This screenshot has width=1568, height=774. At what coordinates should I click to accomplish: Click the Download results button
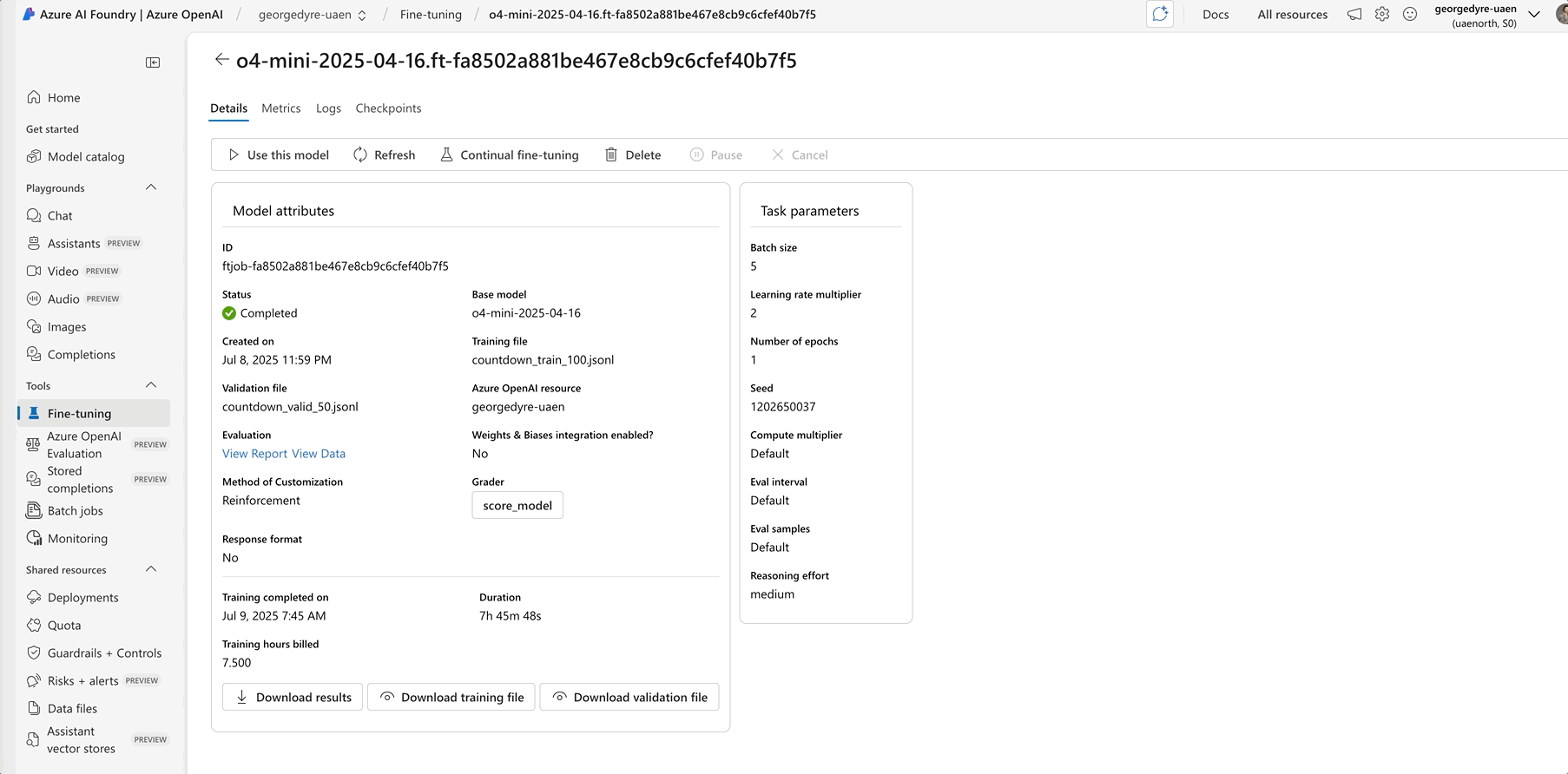tap(293, 697)
